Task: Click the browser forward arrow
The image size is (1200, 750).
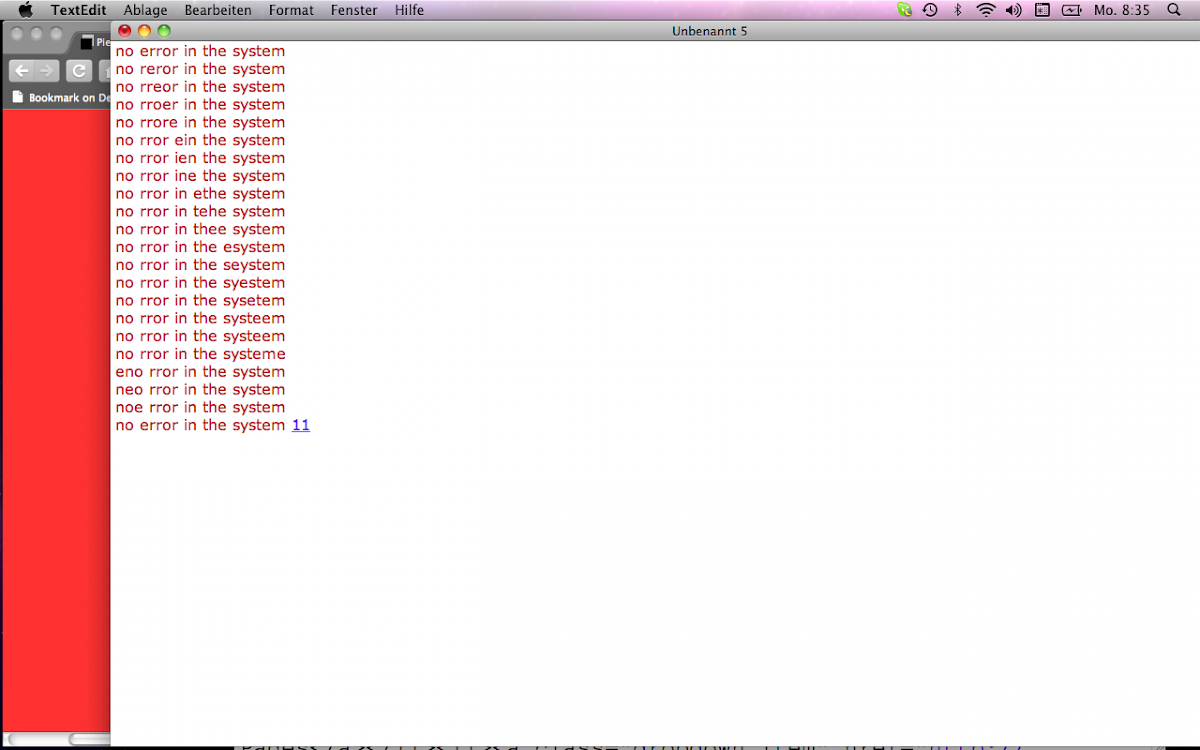Action: [46, 71]
